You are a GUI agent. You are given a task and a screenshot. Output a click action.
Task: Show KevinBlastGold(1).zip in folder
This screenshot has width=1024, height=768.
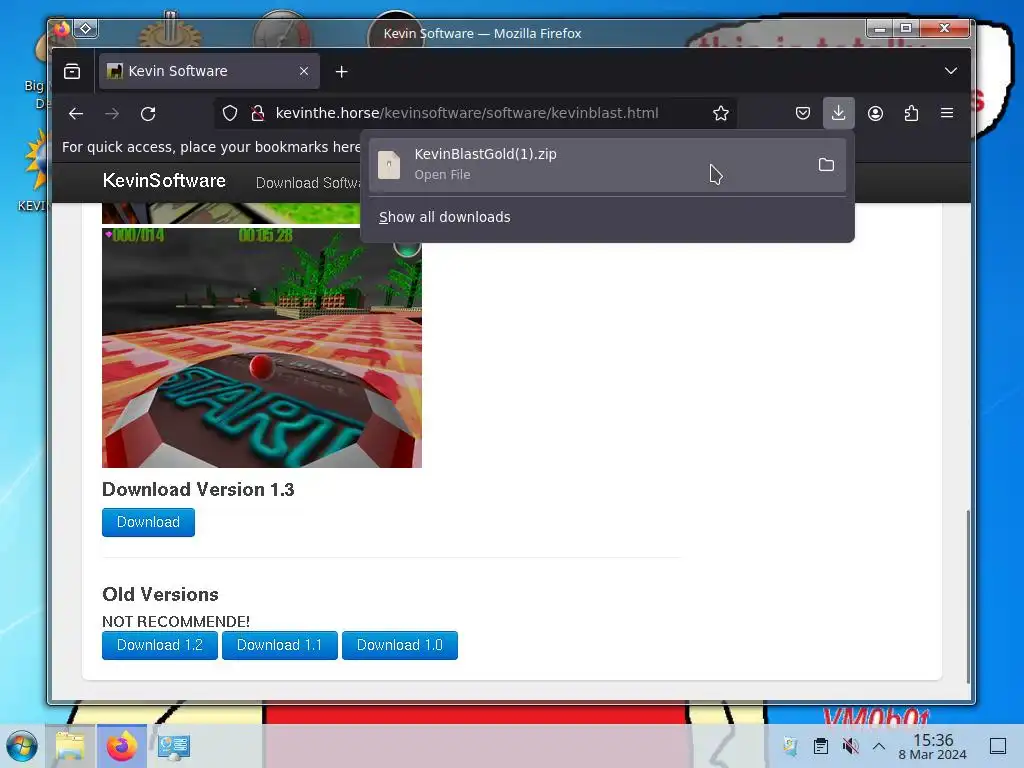pyautogui.click(x=826, y=165)
